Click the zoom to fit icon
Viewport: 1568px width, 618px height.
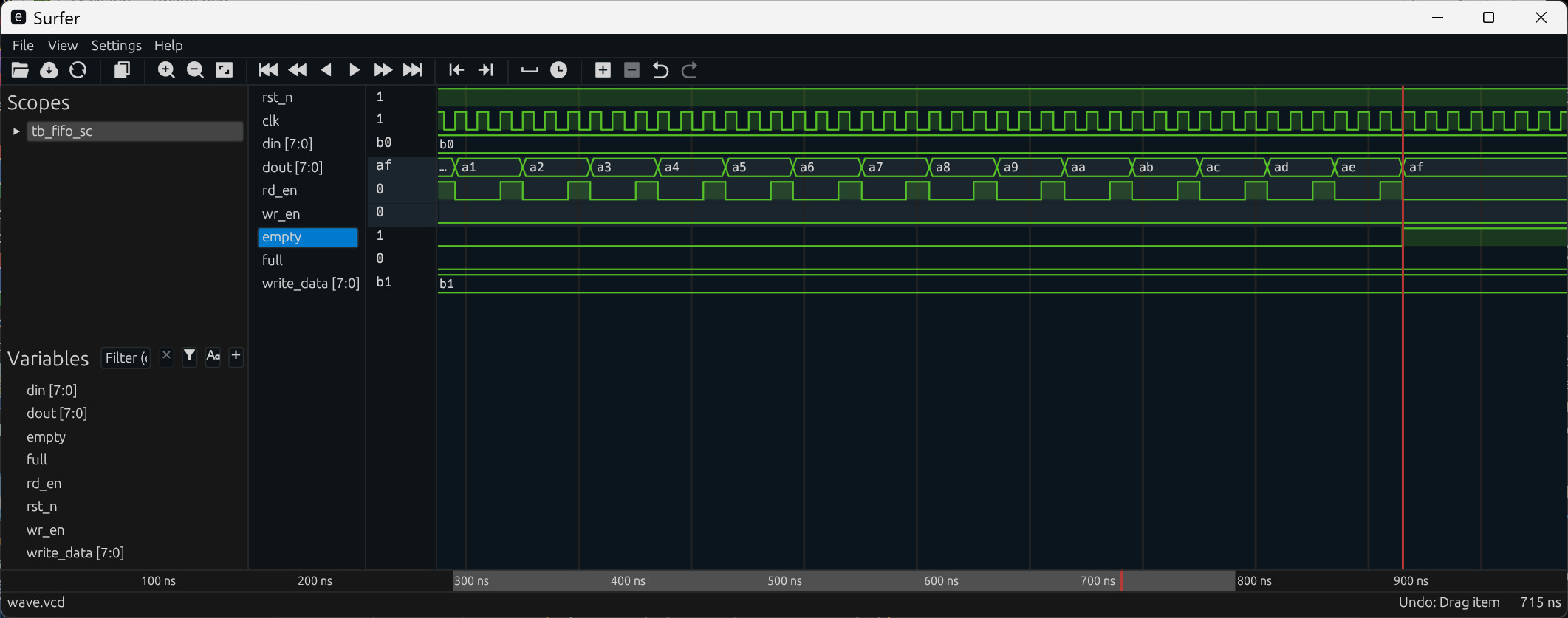(x=224, y=70)
